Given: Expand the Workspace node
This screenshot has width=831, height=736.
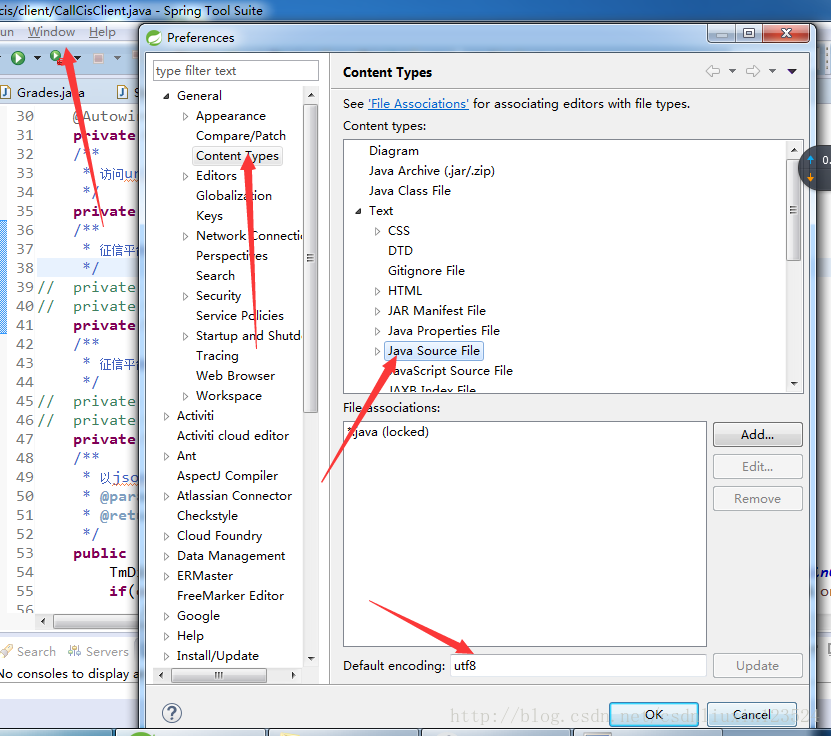Looking at the screenshot, I should pos(185,396).
